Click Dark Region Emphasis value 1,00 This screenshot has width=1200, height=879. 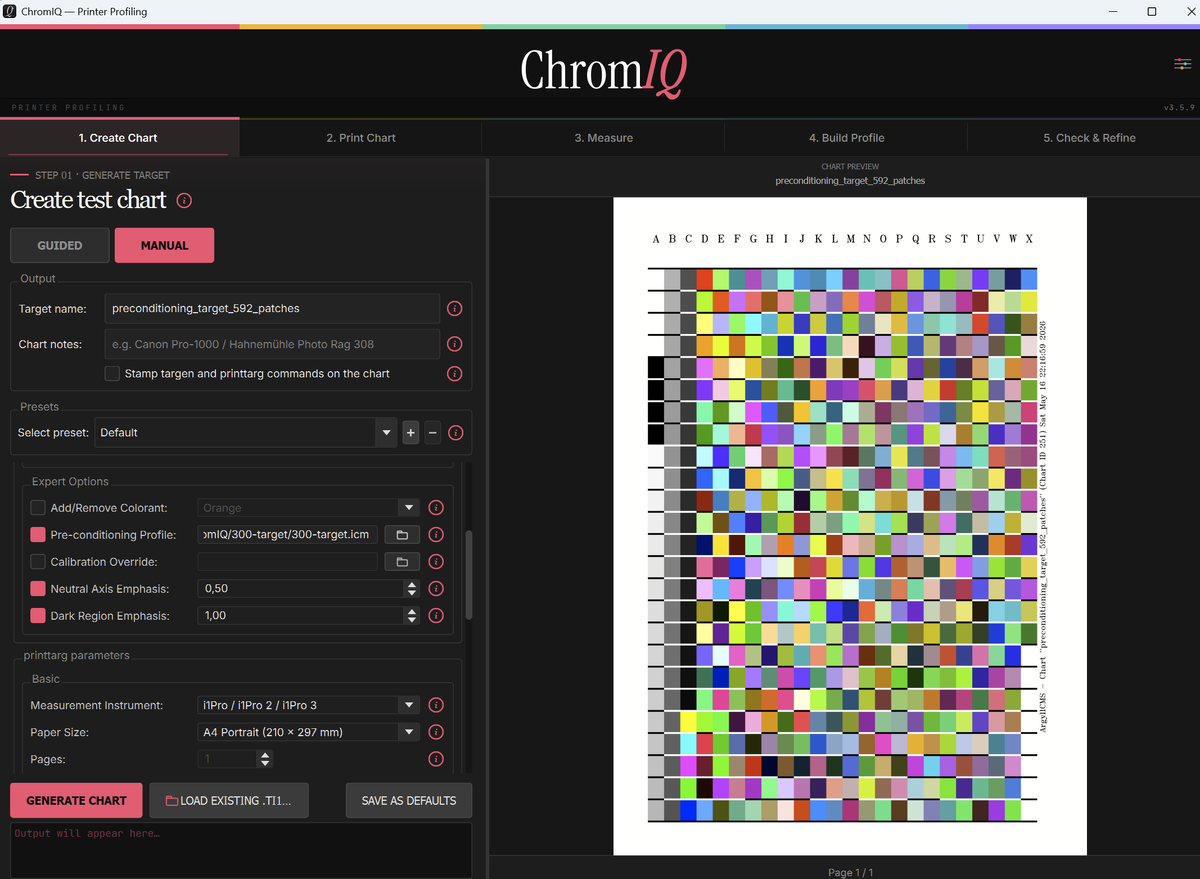[215, 615]
